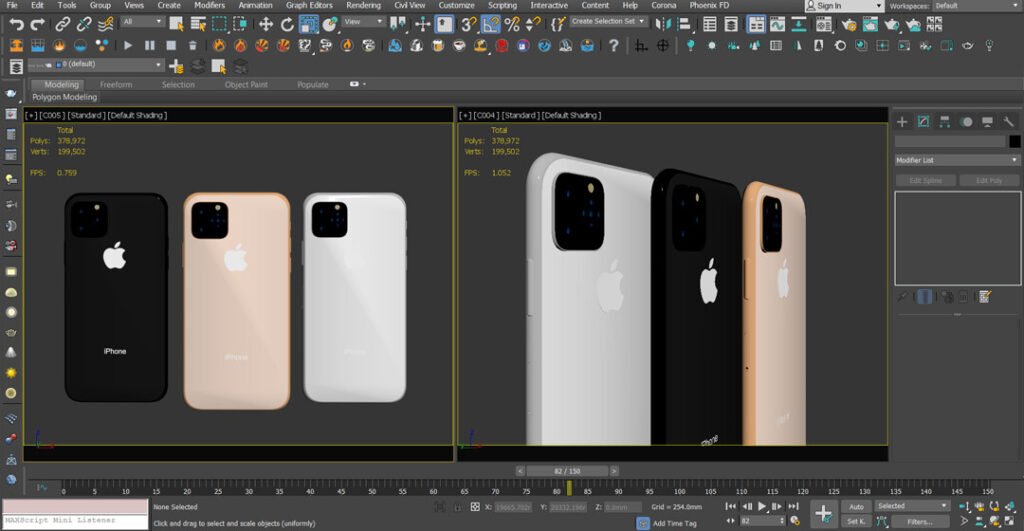Toggle Percent Snap
Viewport: 1024px width, 531px height.
[512, 25]
